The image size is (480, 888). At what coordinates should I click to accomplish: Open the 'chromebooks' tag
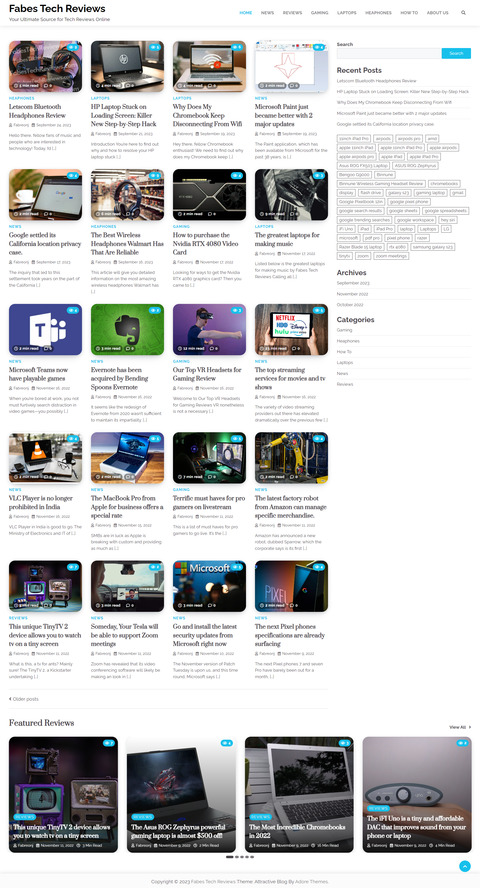[444, 184]
